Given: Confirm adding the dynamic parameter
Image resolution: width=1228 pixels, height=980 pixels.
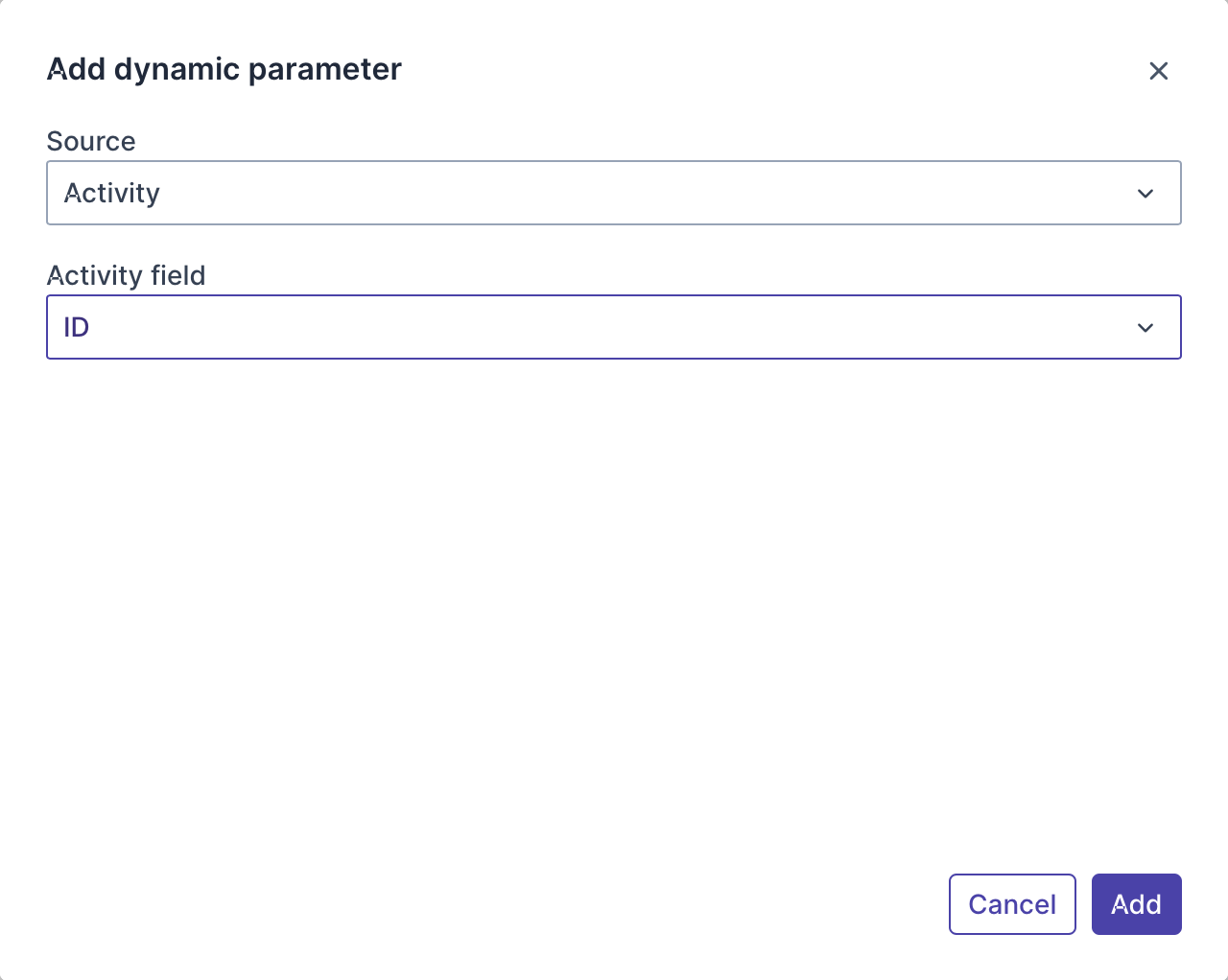Looking at the screenshot, I should pos(1136,904).
